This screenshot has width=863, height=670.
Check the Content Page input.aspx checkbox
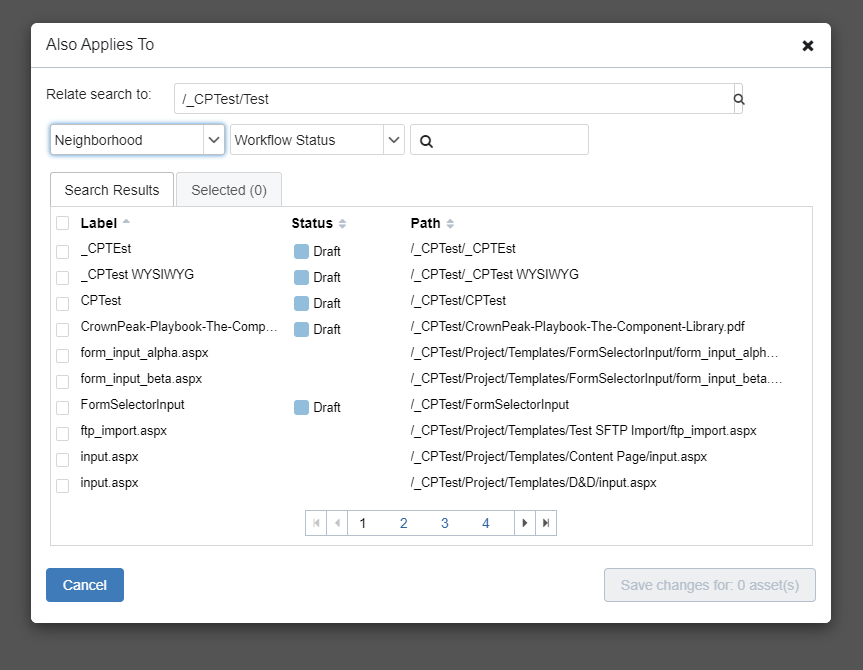(x=63, y=460)
